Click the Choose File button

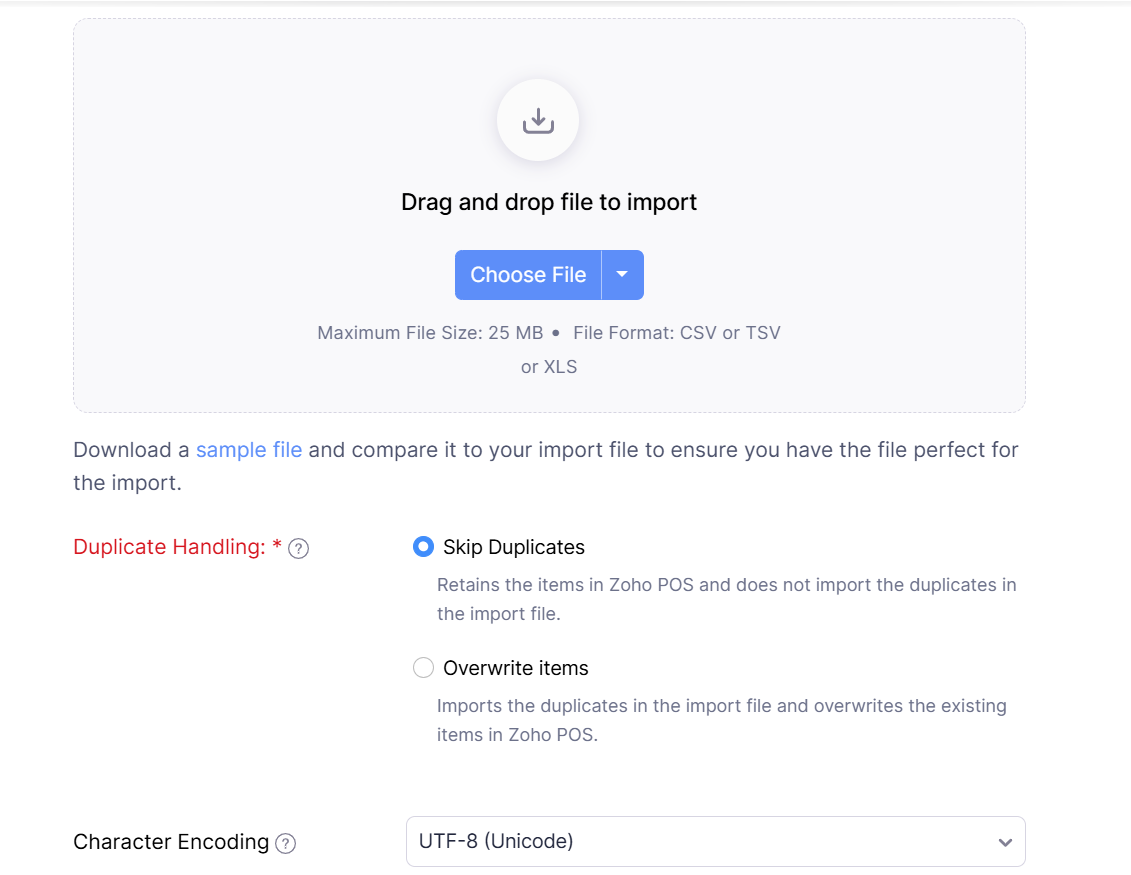(x=528, y=275)
